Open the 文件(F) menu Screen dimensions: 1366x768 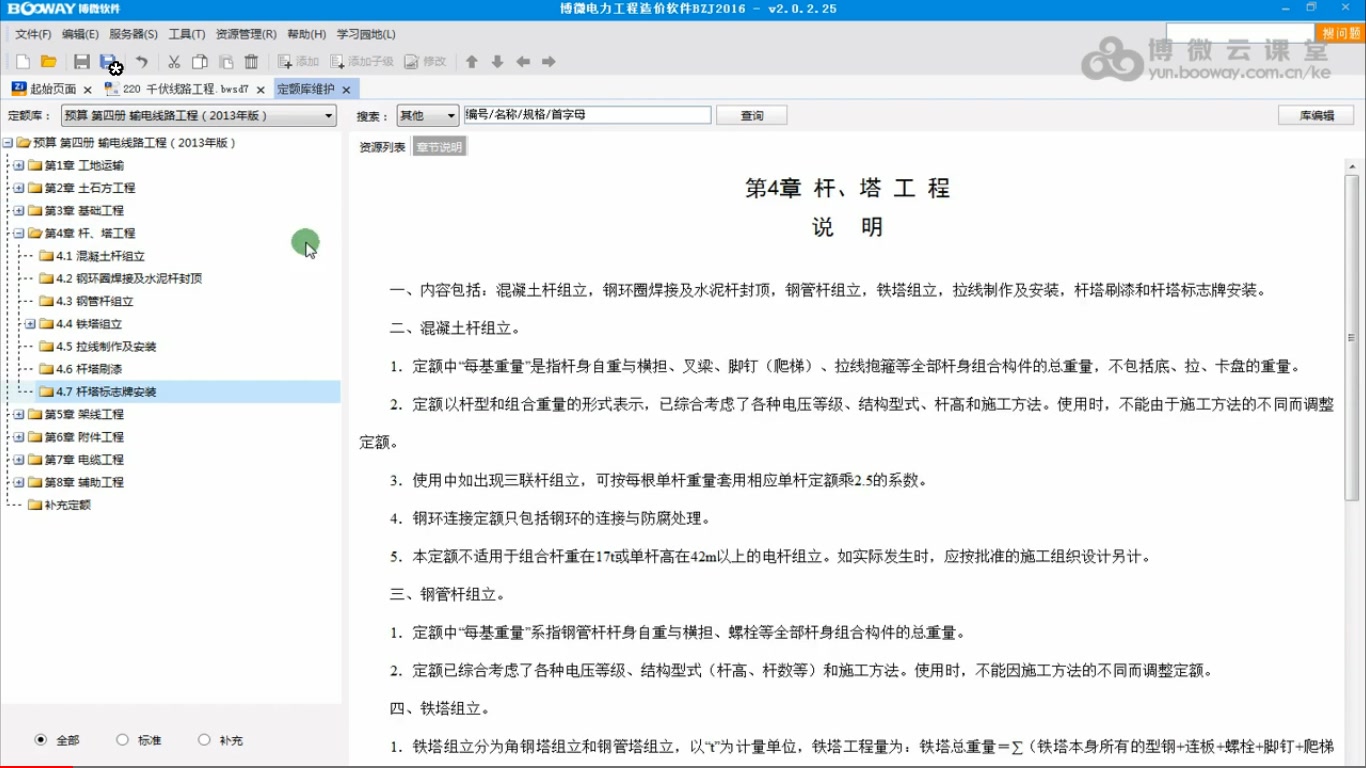(33, 34)
